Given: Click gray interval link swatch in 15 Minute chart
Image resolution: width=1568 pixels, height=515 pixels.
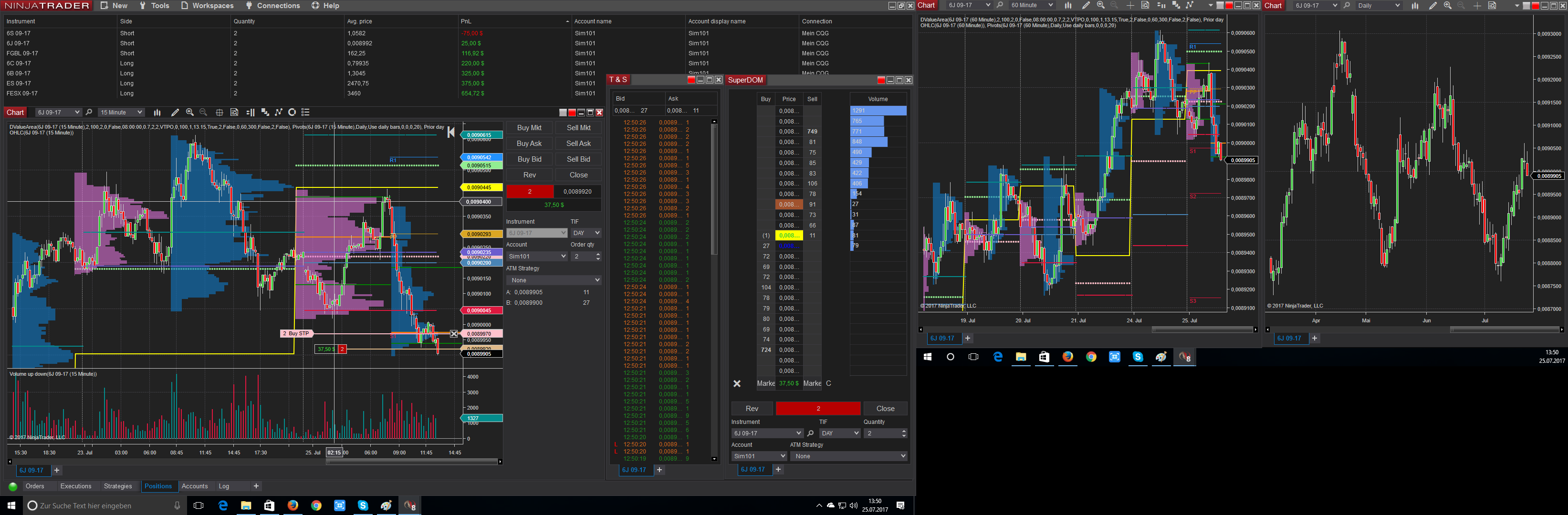Looking at the screenshot, I should coord(563,113).
